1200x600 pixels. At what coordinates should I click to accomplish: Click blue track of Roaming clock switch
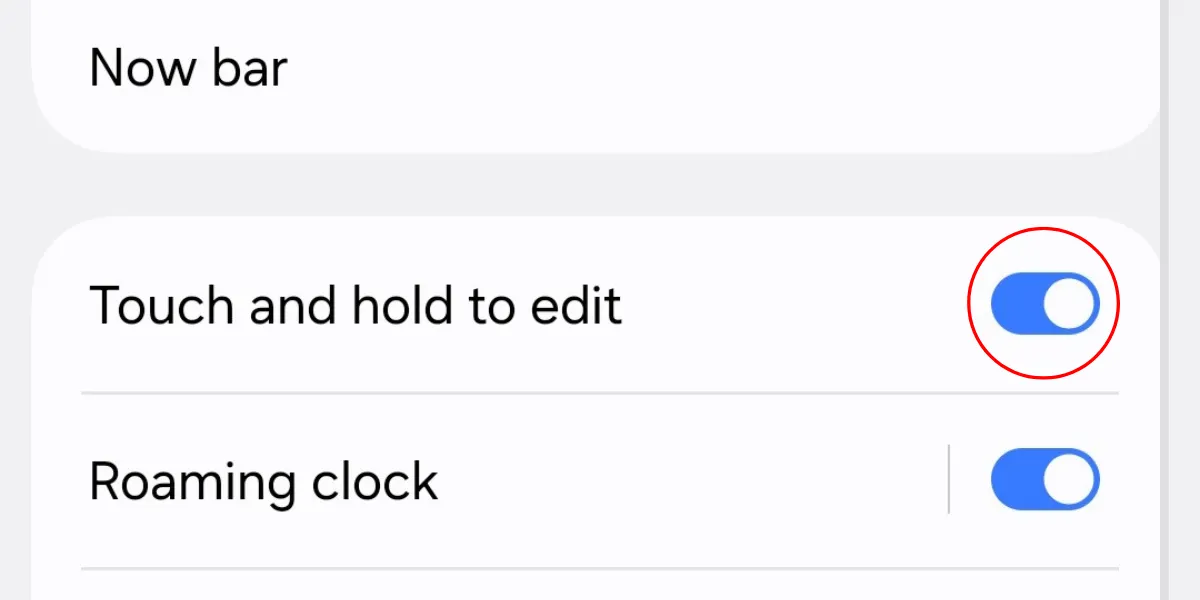(x=1012, y=480)
